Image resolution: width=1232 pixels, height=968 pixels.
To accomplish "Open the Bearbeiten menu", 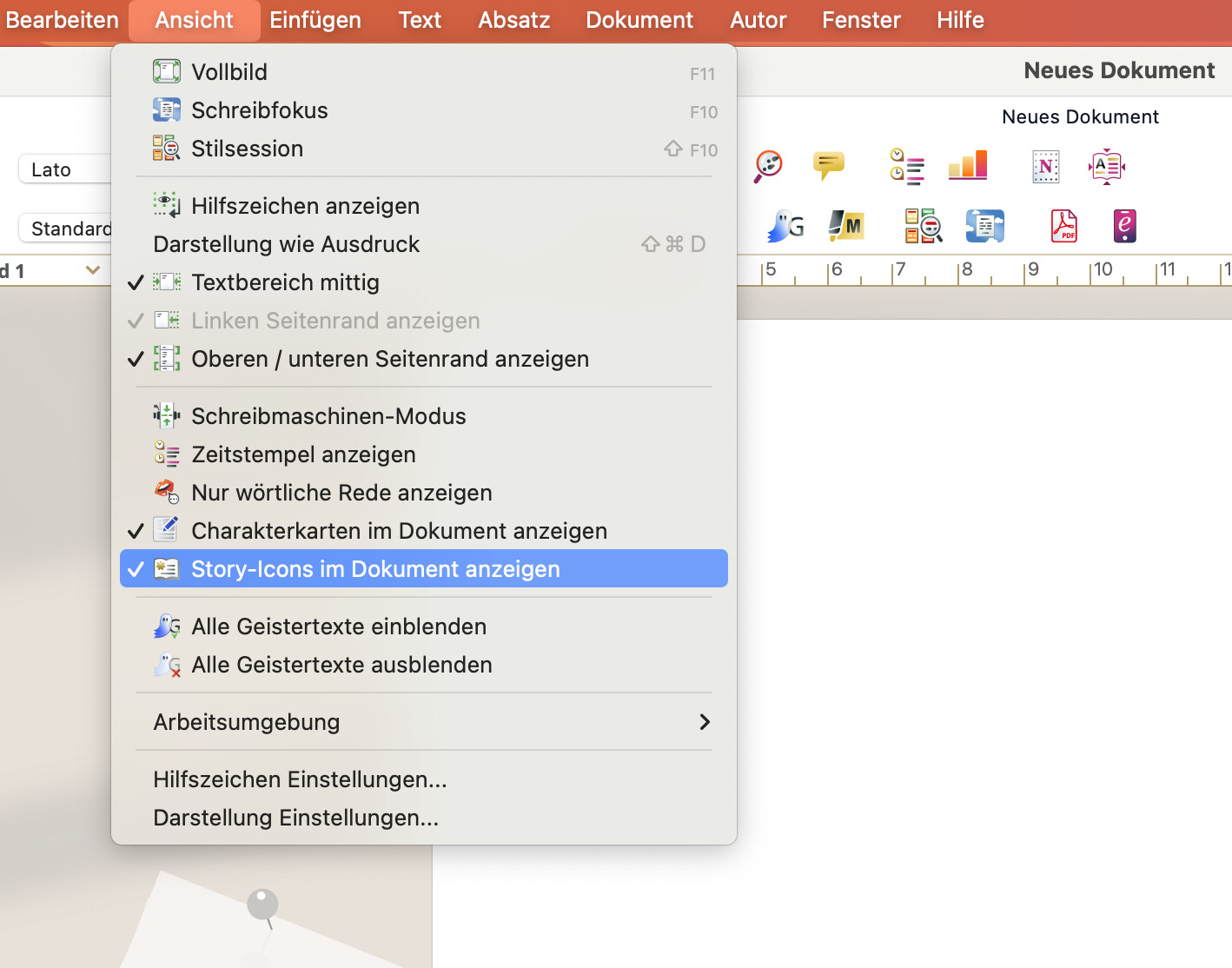I will pos(62,20).
